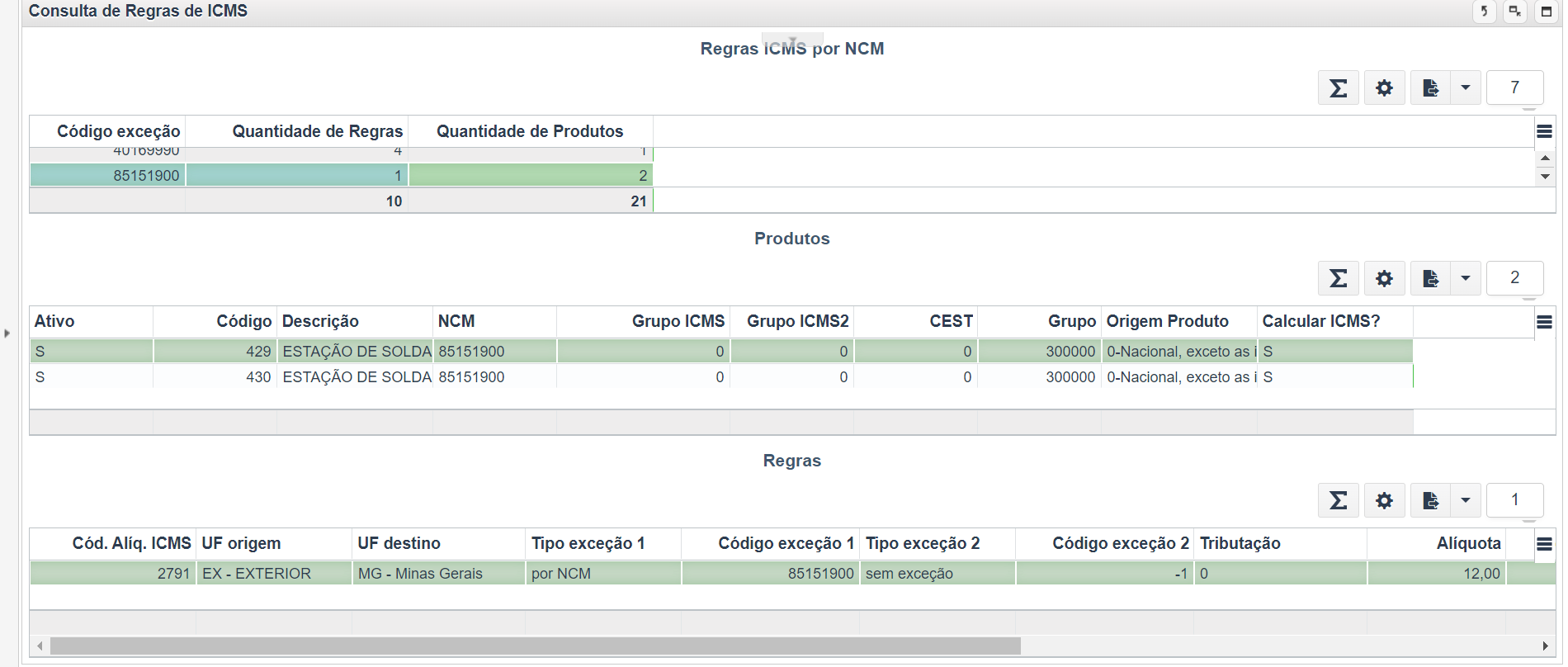The image size is (1568, 667).
Task: Expand export options dropdown in Regras section
Action: (x=1466, y=500)
